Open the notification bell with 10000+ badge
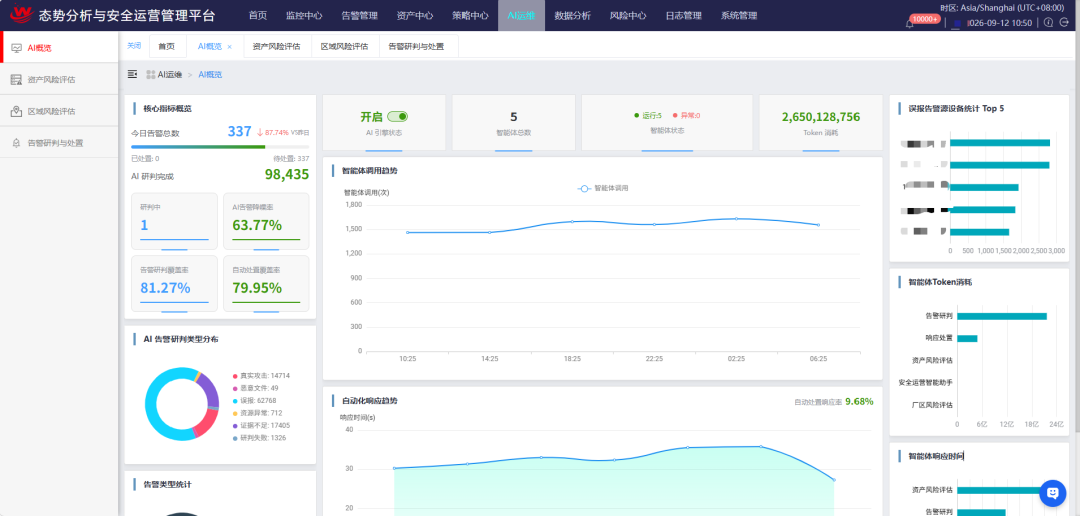Viewport: 1080px width, 516px height. tap(909, 23)
